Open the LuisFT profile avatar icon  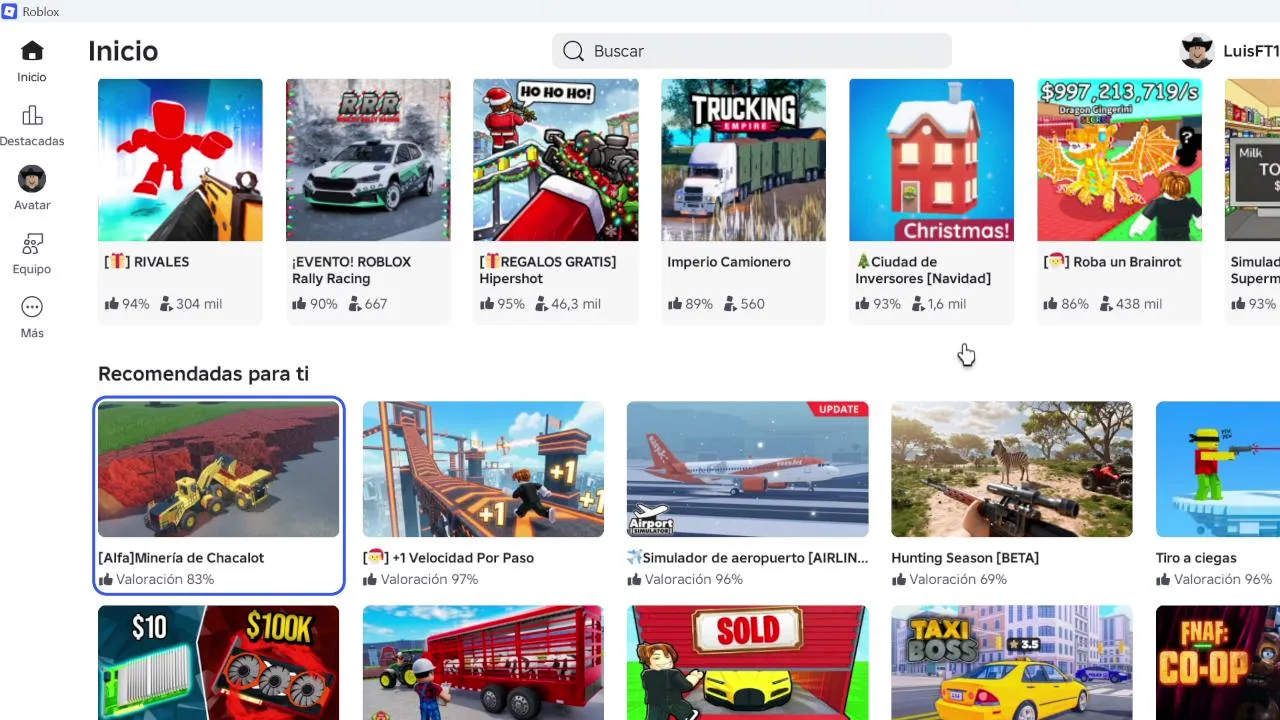click(1196, 51)
